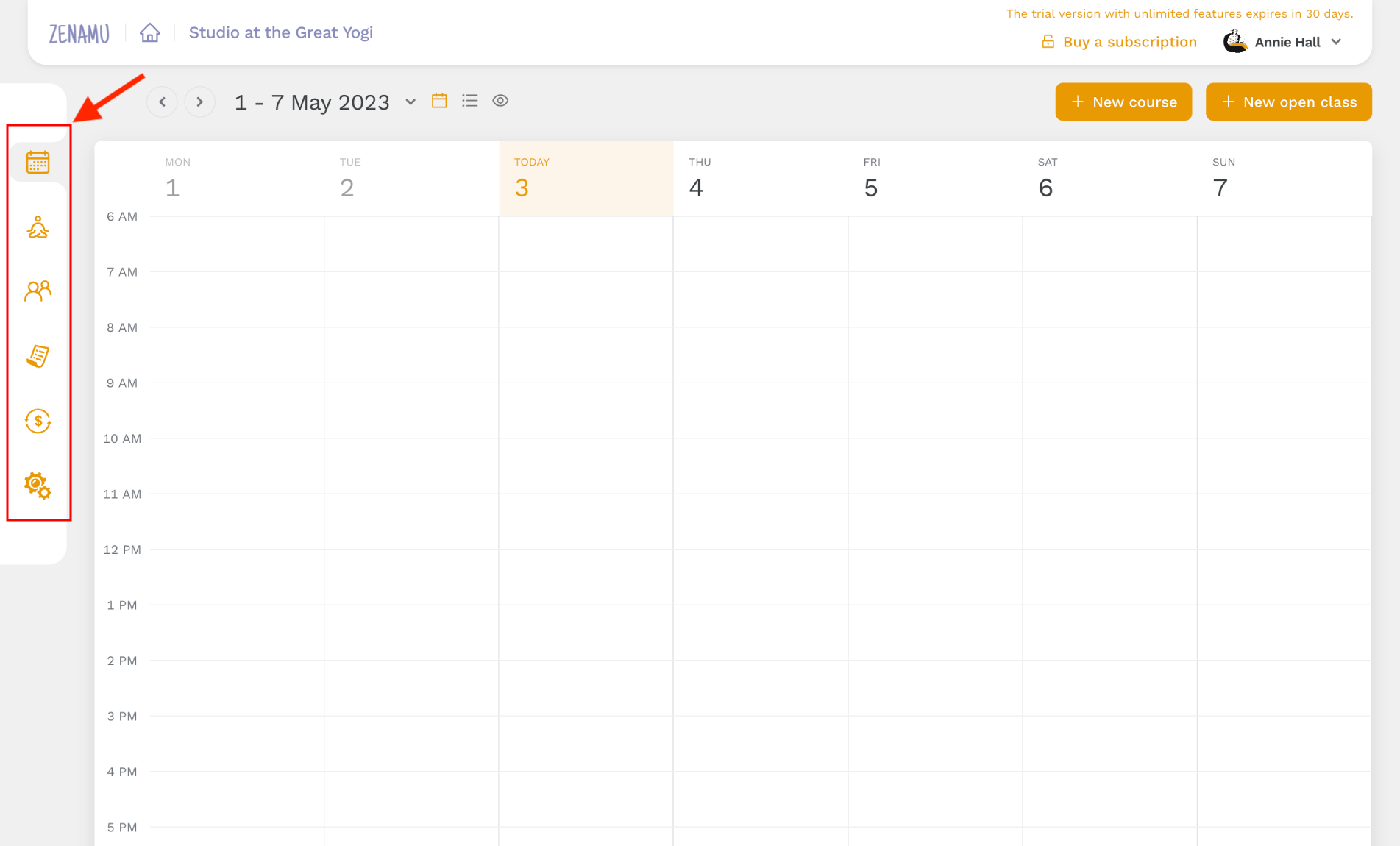Click the 9 AM time label
Screen dimensions: 1400x846
(x=122, y=383)
